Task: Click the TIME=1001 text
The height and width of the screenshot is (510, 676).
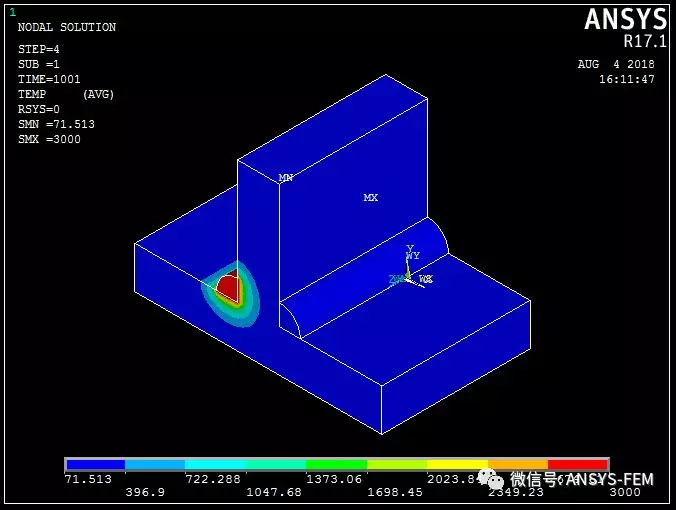Action: point(49,79)
